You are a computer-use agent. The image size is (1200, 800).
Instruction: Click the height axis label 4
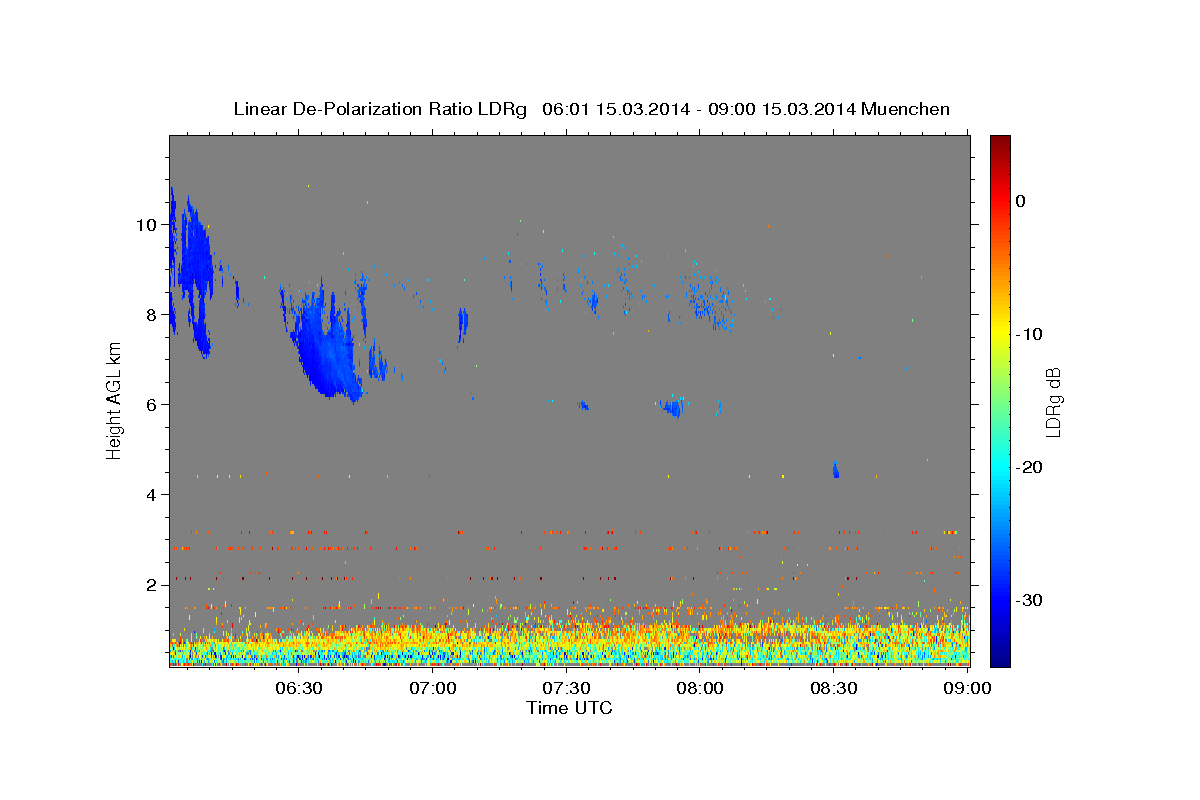pyautogui.click(x=151, y=495)
